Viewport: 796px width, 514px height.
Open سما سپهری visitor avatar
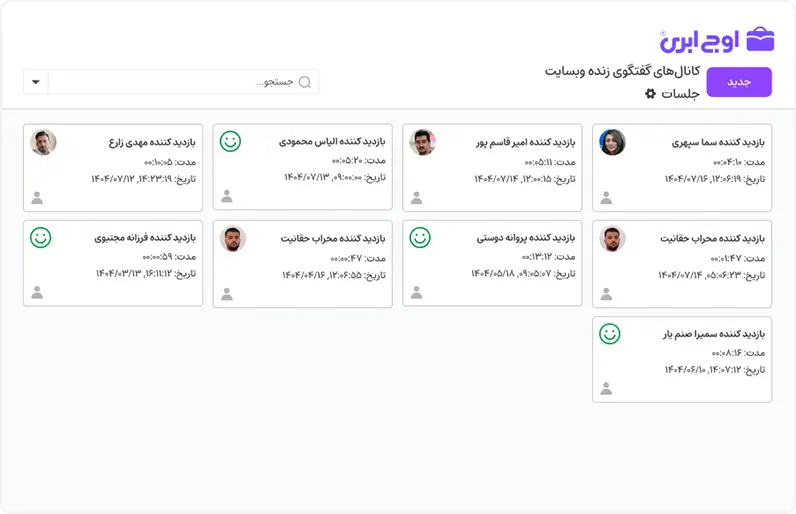coord(612,142)
